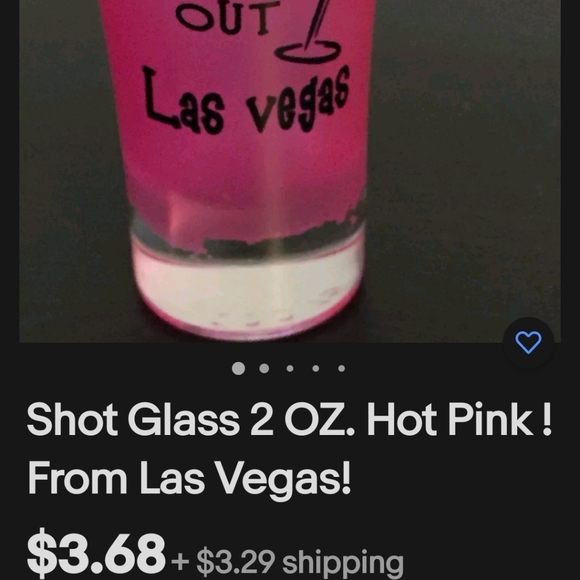Add item to watchlist with heart icon
This screenshot has width=580, height=580.
tap(528, 342)
